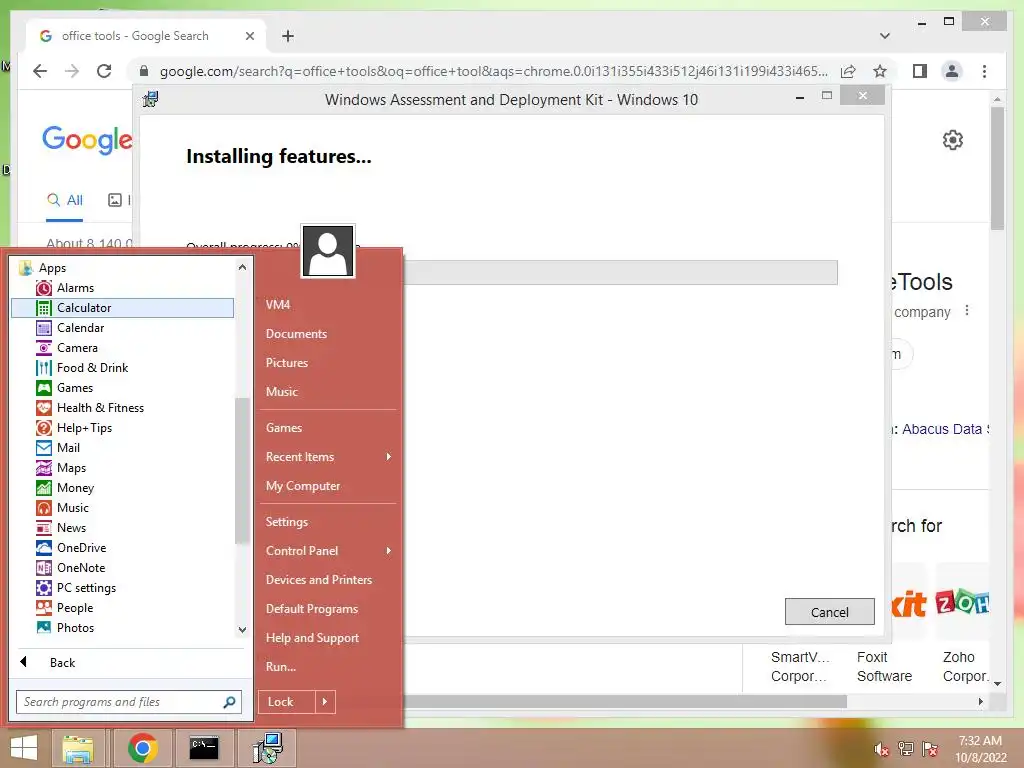
Task: Open the Camera app icon
Action: 44,348
